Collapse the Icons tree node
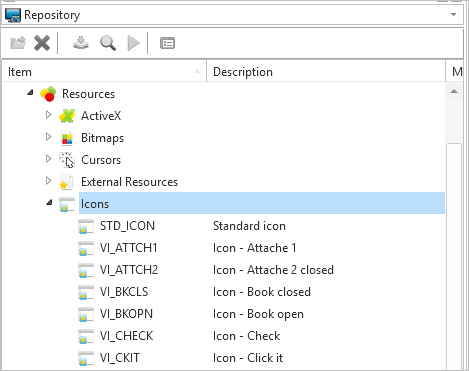This screenshot has height=371, width=469. [49, 202]
